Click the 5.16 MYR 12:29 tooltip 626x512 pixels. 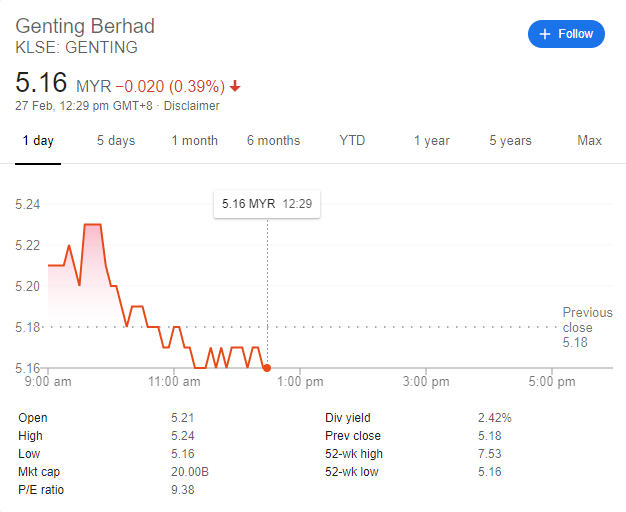(267, 204)
